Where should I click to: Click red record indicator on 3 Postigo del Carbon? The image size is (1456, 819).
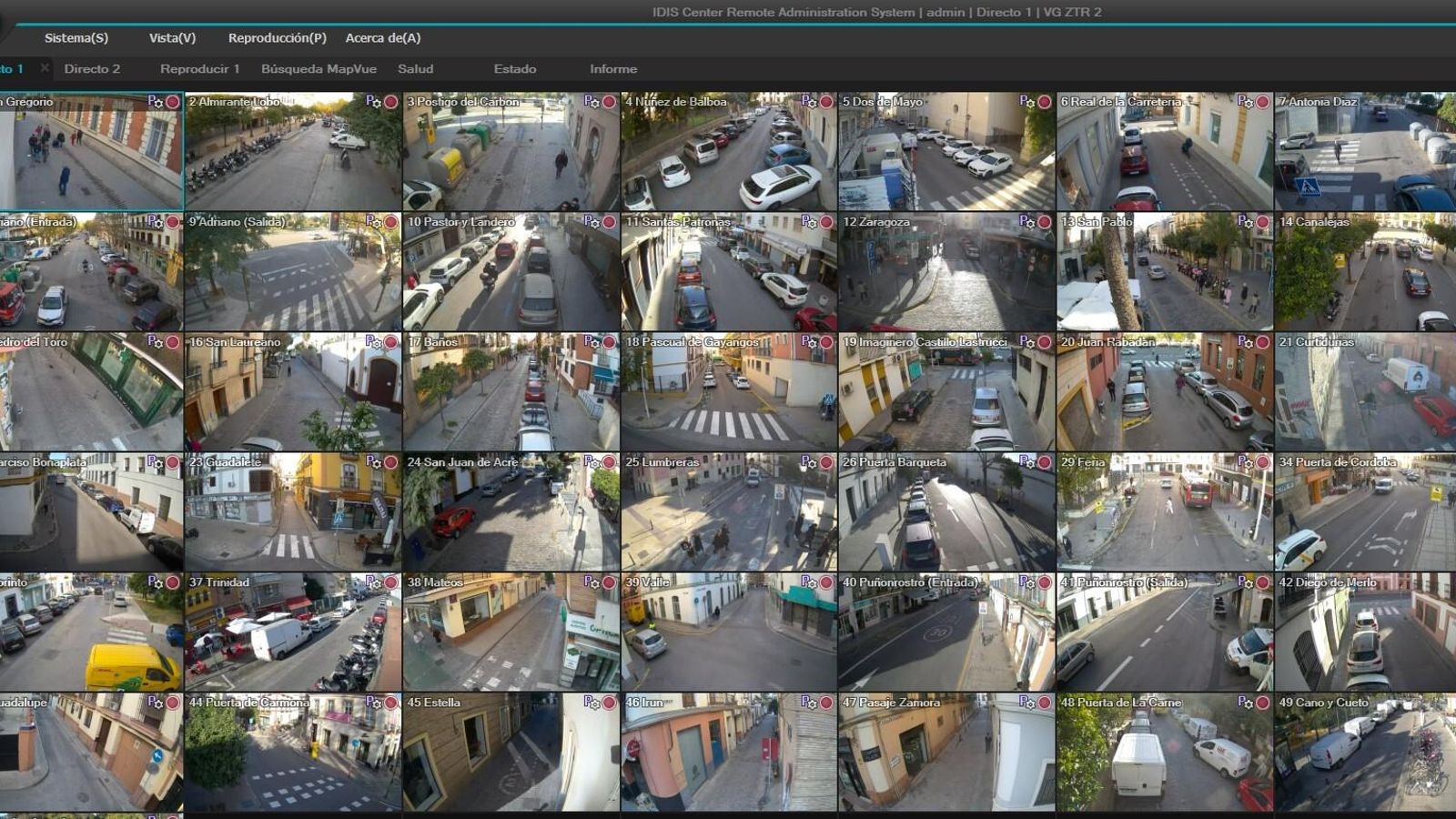click(x=609, y=102)
